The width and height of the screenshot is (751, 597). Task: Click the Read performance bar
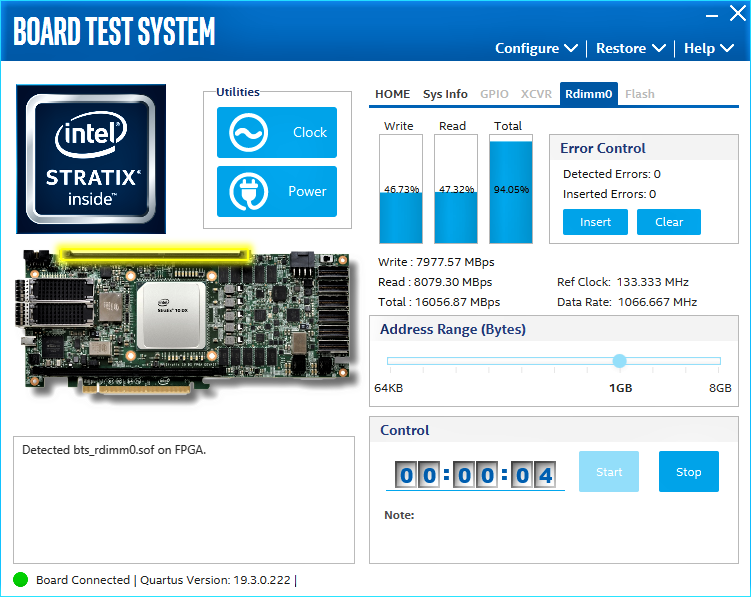[456, 189]
